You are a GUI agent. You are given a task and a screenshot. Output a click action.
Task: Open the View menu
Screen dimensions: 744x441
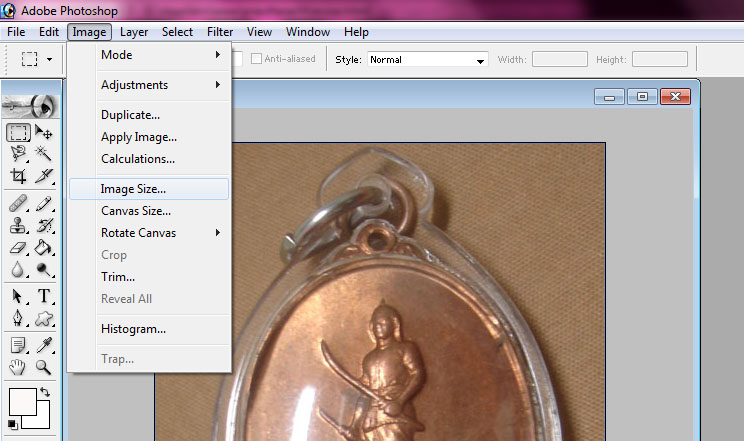pyautogui.click(x=259, y=32)
